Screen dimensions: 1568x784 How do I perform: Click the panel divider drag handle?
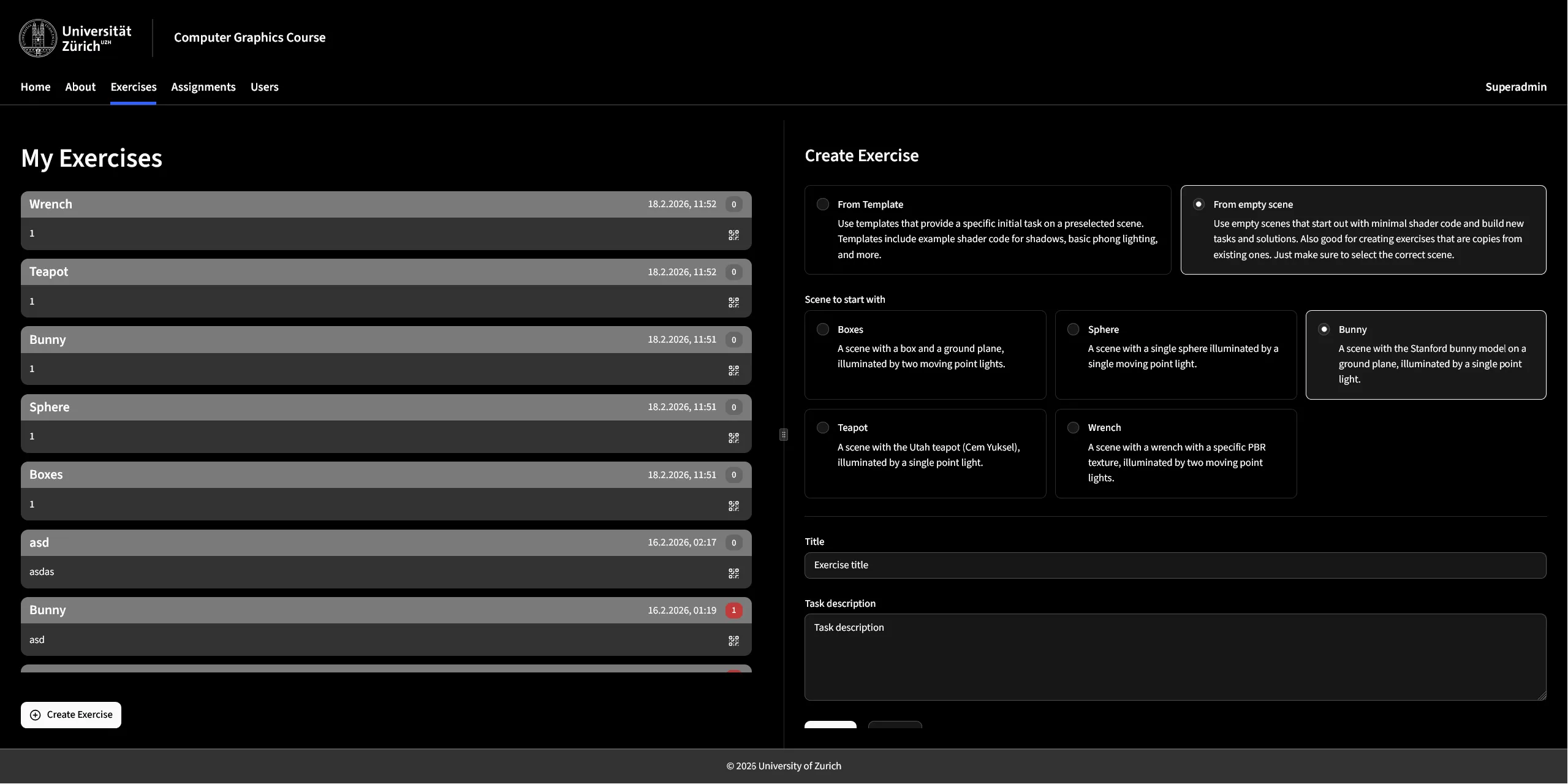(784, 435)
